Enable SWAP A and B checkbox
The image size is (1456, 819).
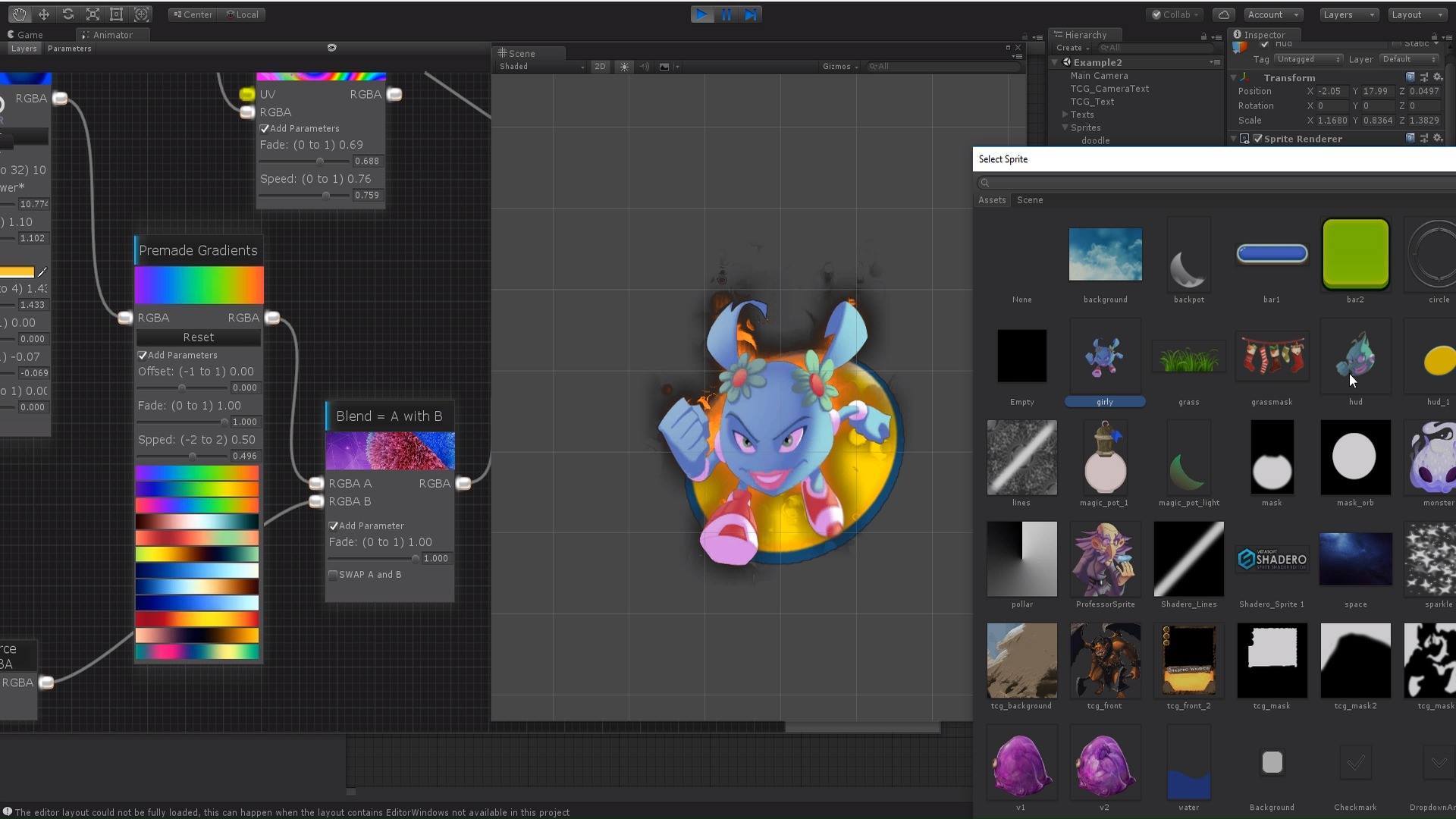click(x=333, y=575)
